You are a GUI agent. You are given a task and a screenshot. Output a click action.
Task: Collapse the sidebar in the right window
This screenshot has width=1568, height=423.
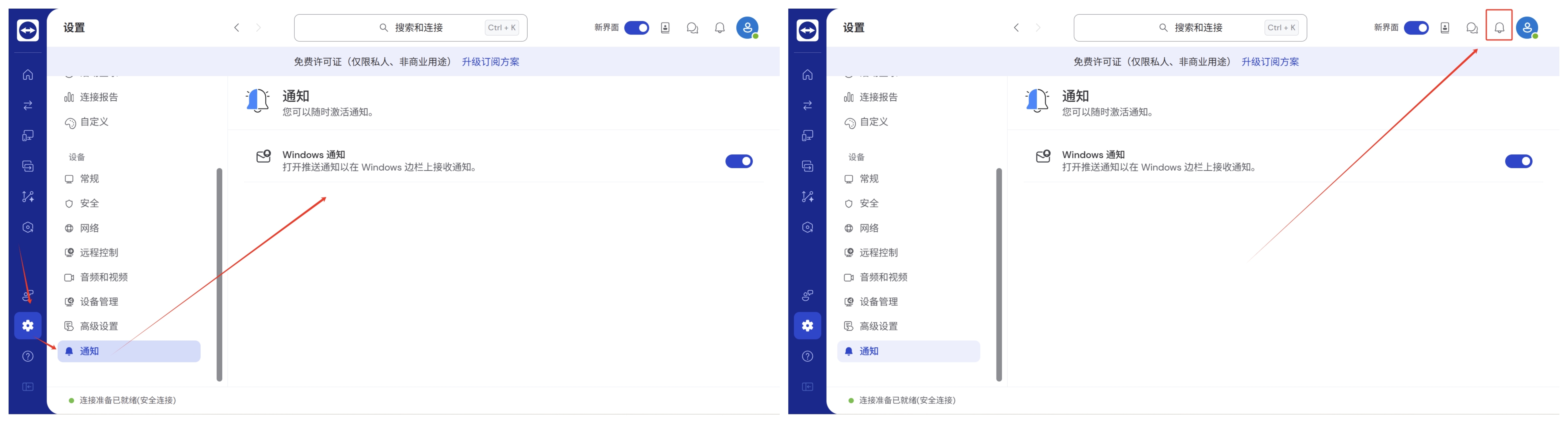coord(808,387)
